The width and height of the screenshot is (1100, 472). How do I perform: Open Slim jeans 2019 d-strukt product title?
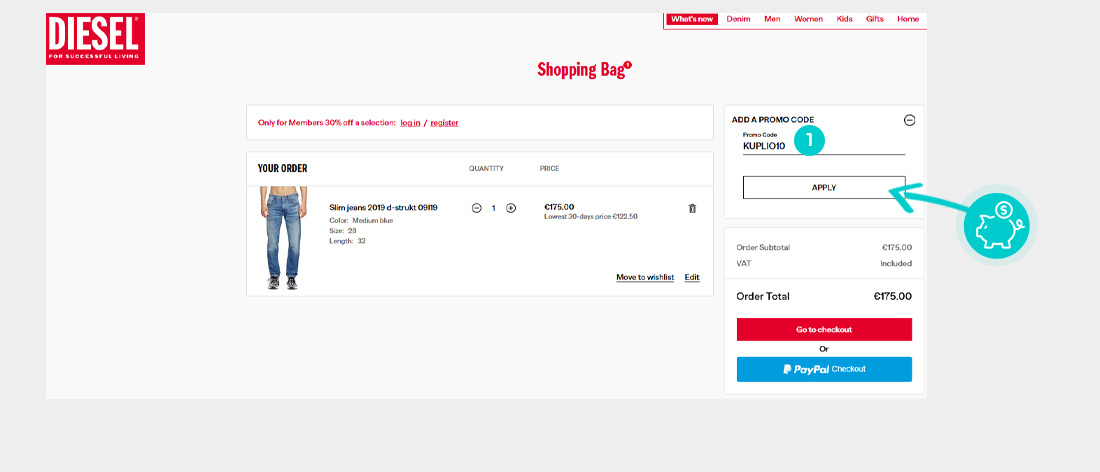click(x=384, y=208)
